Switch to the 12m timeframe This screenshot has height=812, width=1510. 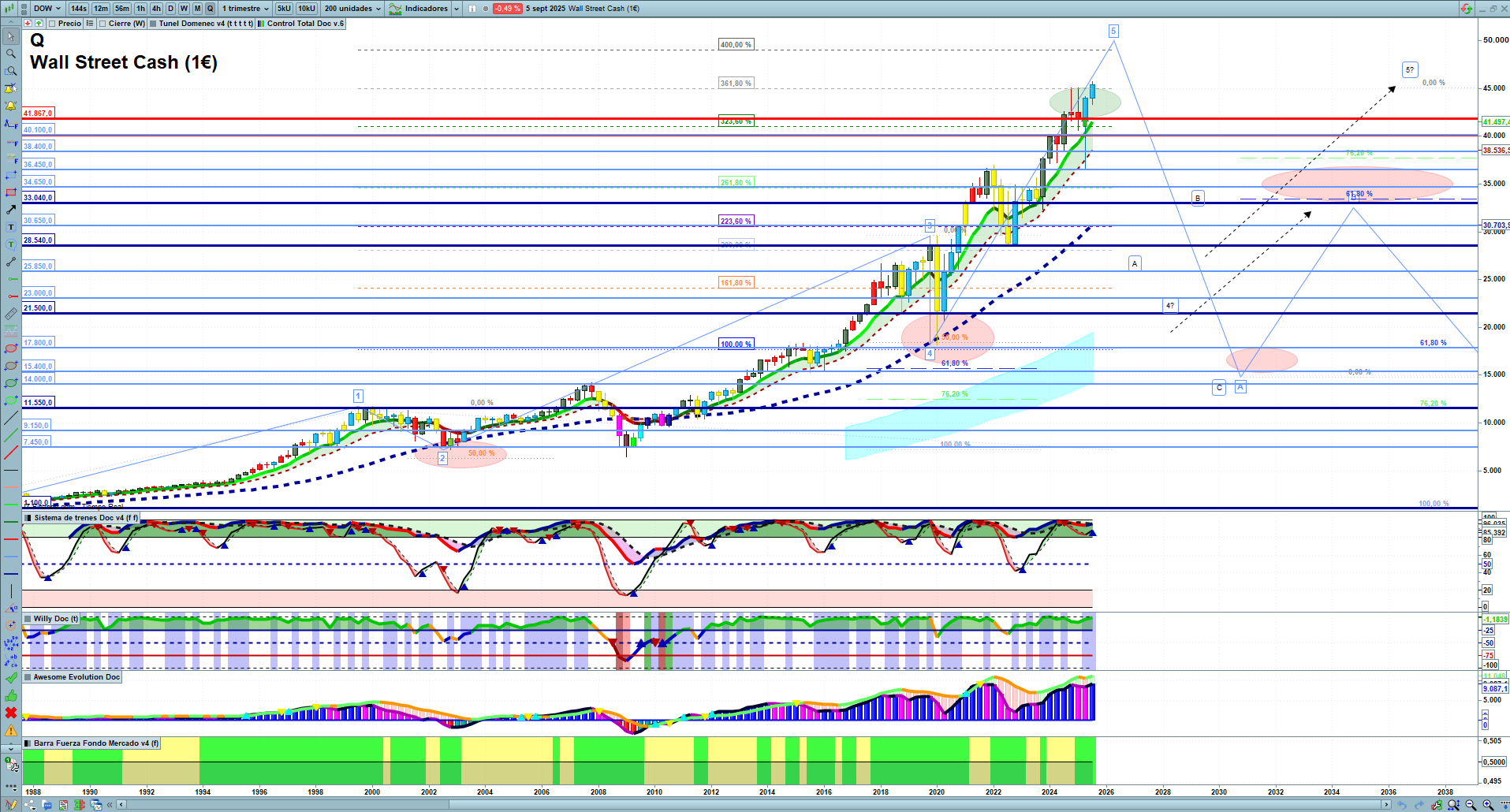click(101, 9)
